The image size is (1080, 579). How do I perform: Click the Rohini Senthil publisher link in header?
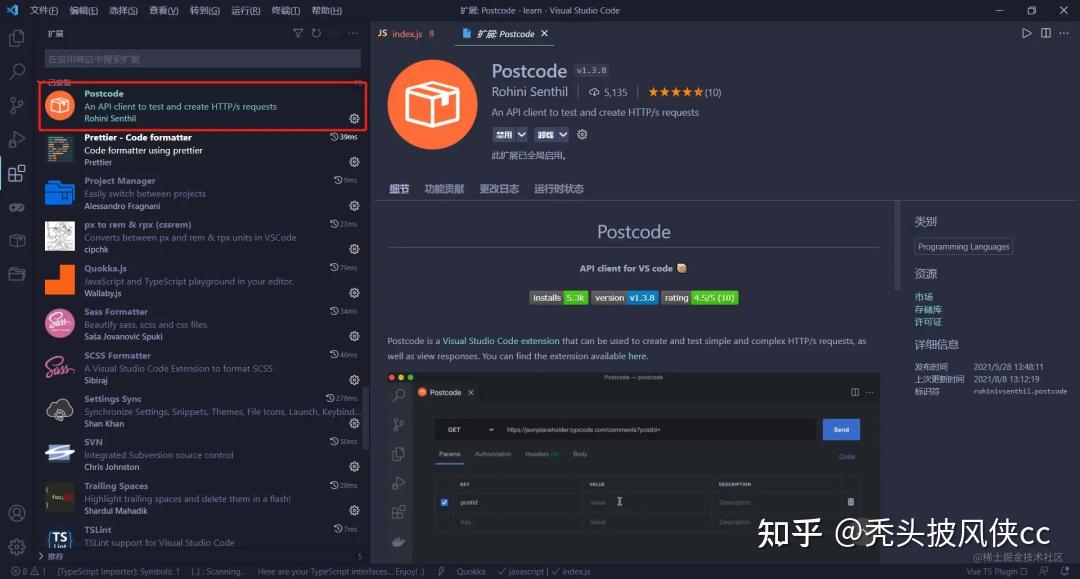click(530, 92)
